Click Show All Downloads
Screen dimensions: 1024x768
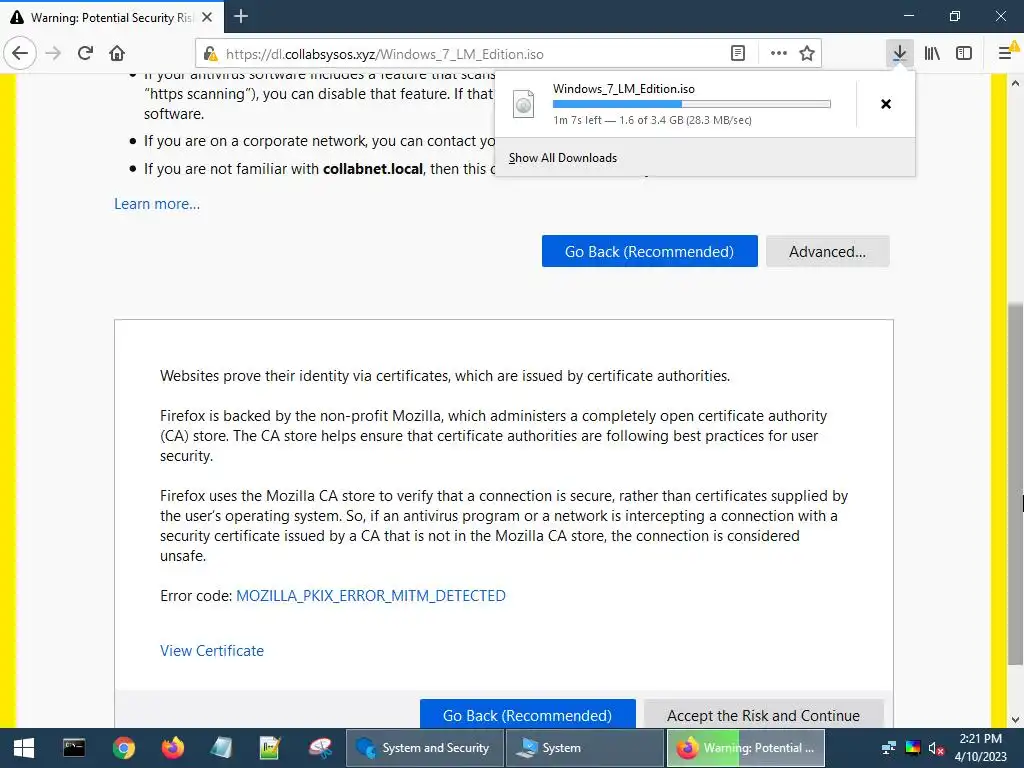tap(563, 158)
